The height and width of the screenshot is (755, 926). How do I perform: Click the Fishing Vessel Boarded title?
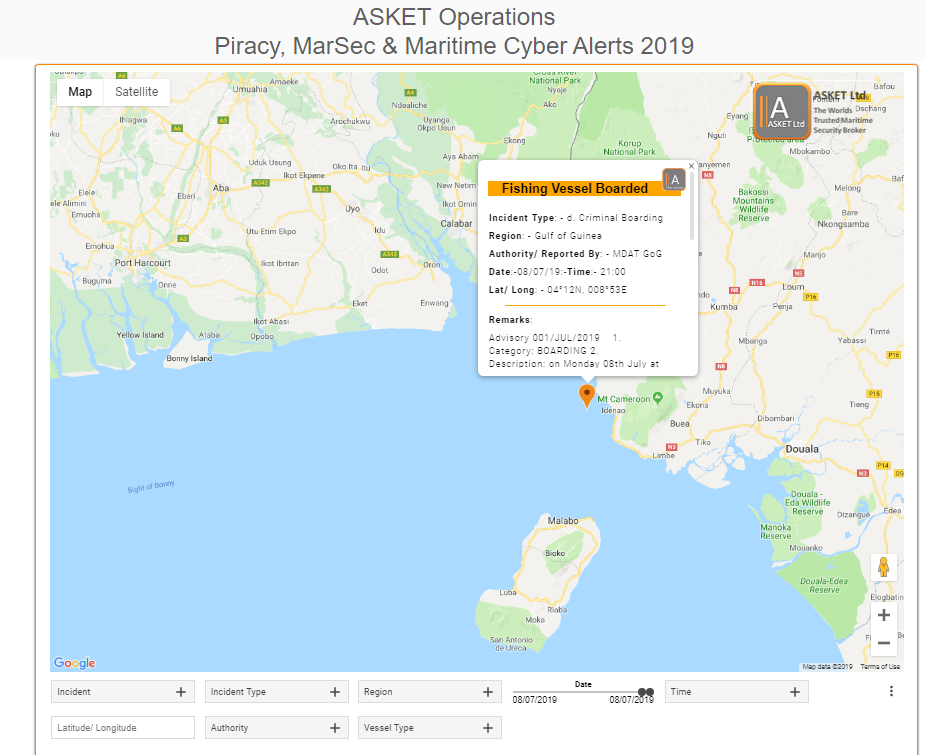tap(575, 188)
